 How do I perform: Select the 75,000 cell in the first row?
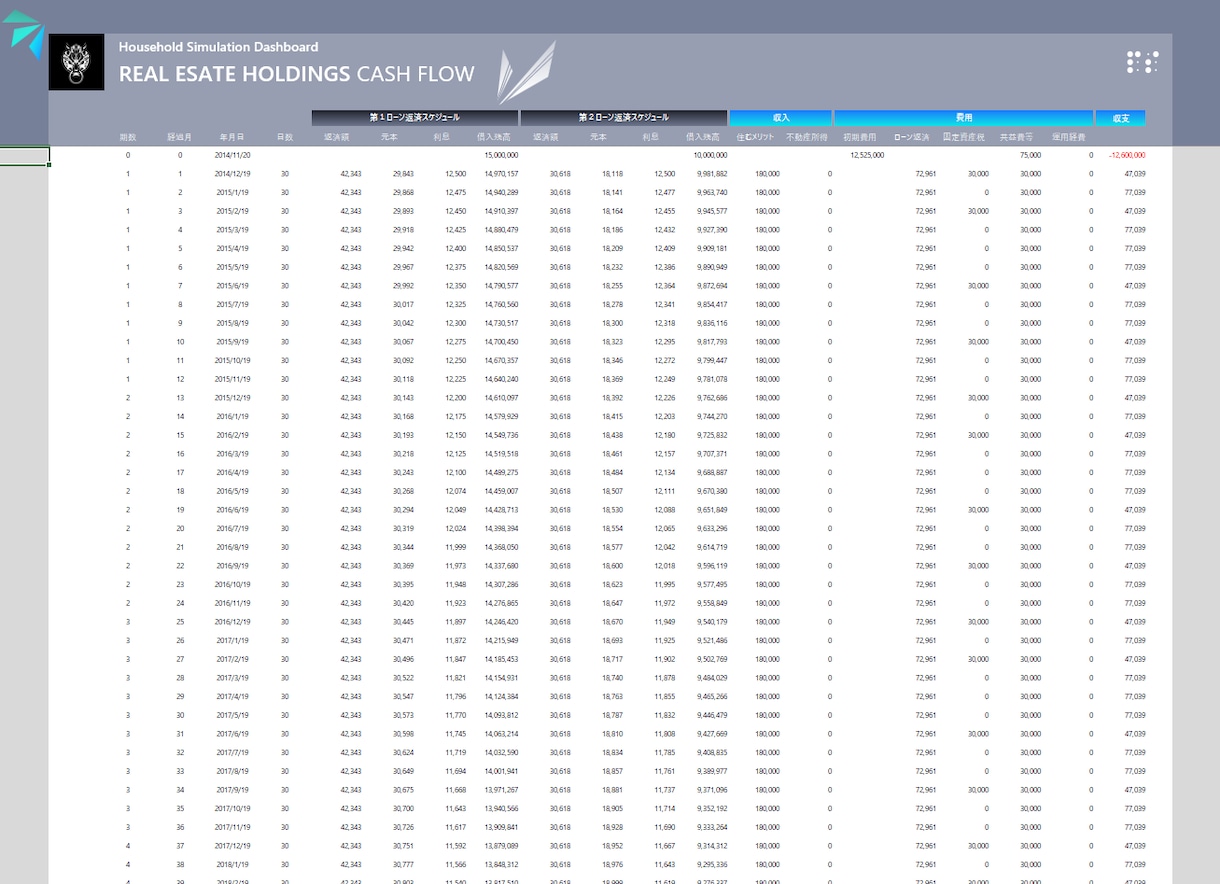[1030, 155]
